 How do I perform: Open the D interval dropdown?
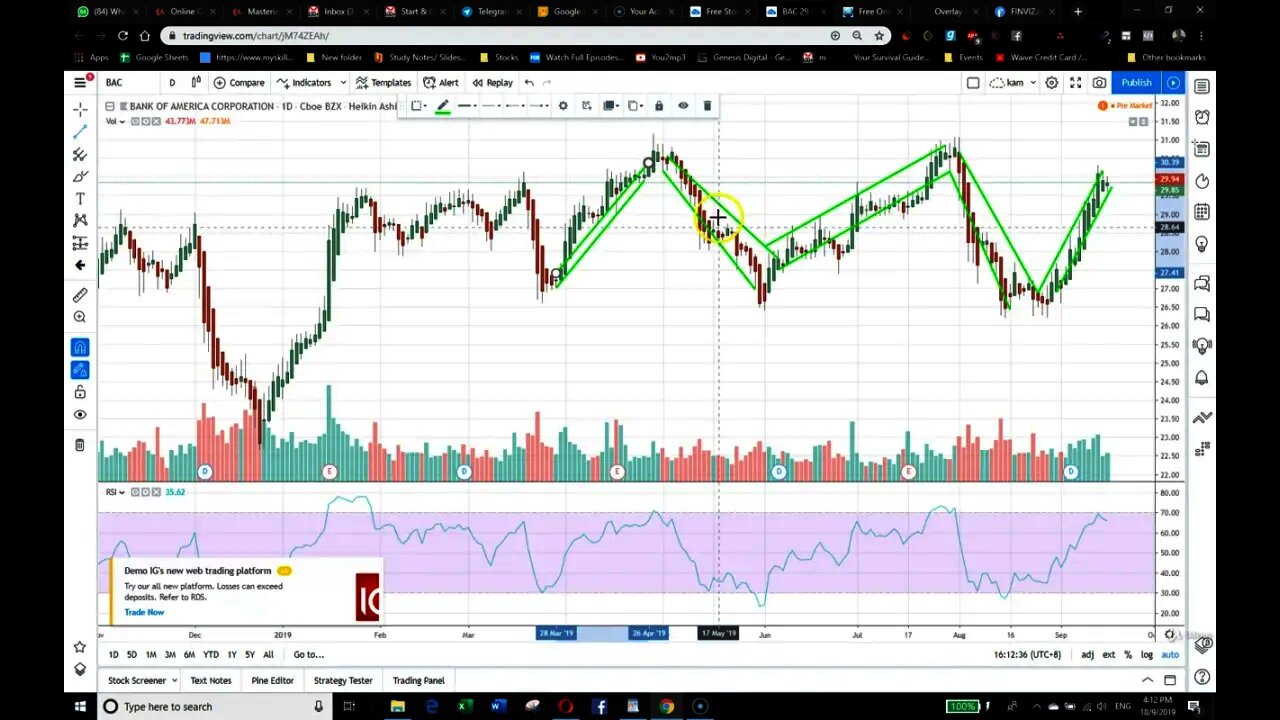pos(172,82)
